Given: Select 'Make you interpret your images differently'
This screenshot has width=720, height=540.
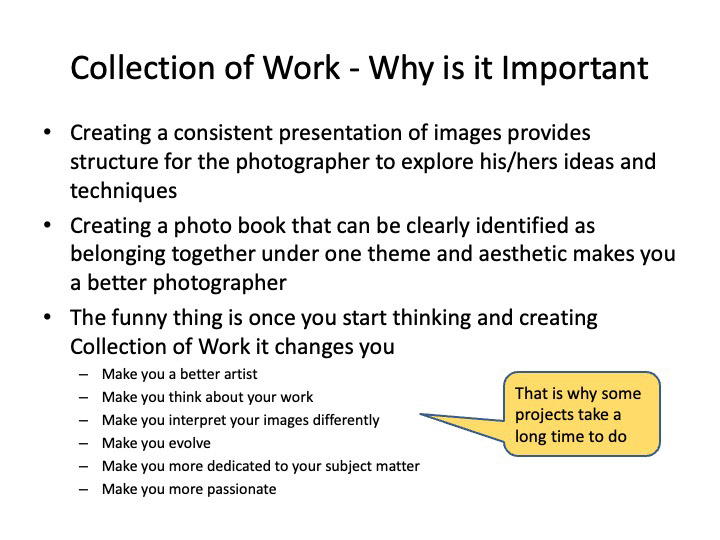Looking at the screenshot, I should click(x=241, y=420).
